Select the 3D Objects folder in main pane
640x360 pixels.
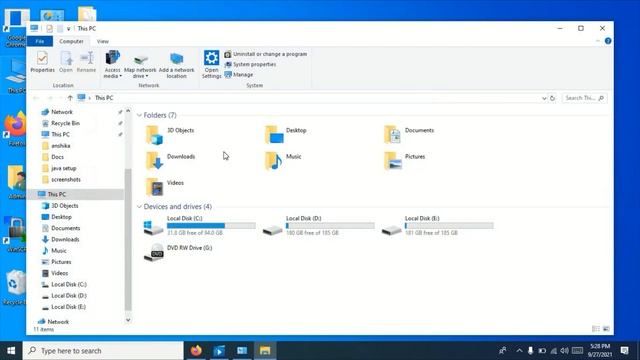(171, 135)
